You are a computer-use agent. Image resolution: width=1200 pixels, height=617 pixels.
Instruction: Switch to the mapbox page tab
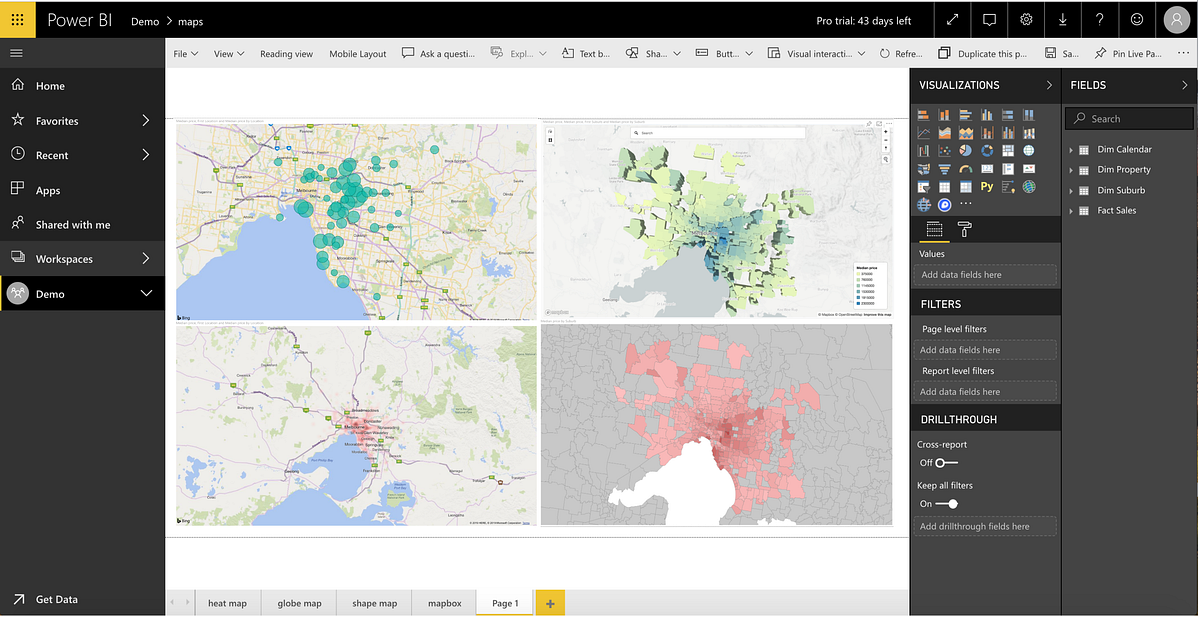click(443, 603)
